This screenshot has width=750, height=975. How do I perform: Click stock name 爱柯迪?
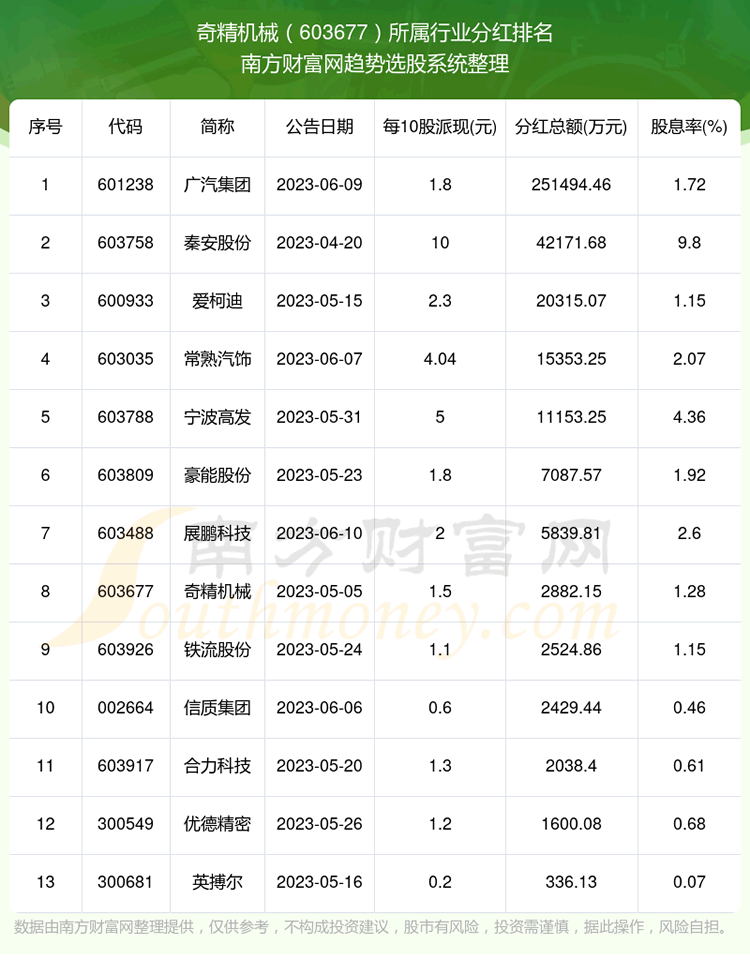[217, 301]
